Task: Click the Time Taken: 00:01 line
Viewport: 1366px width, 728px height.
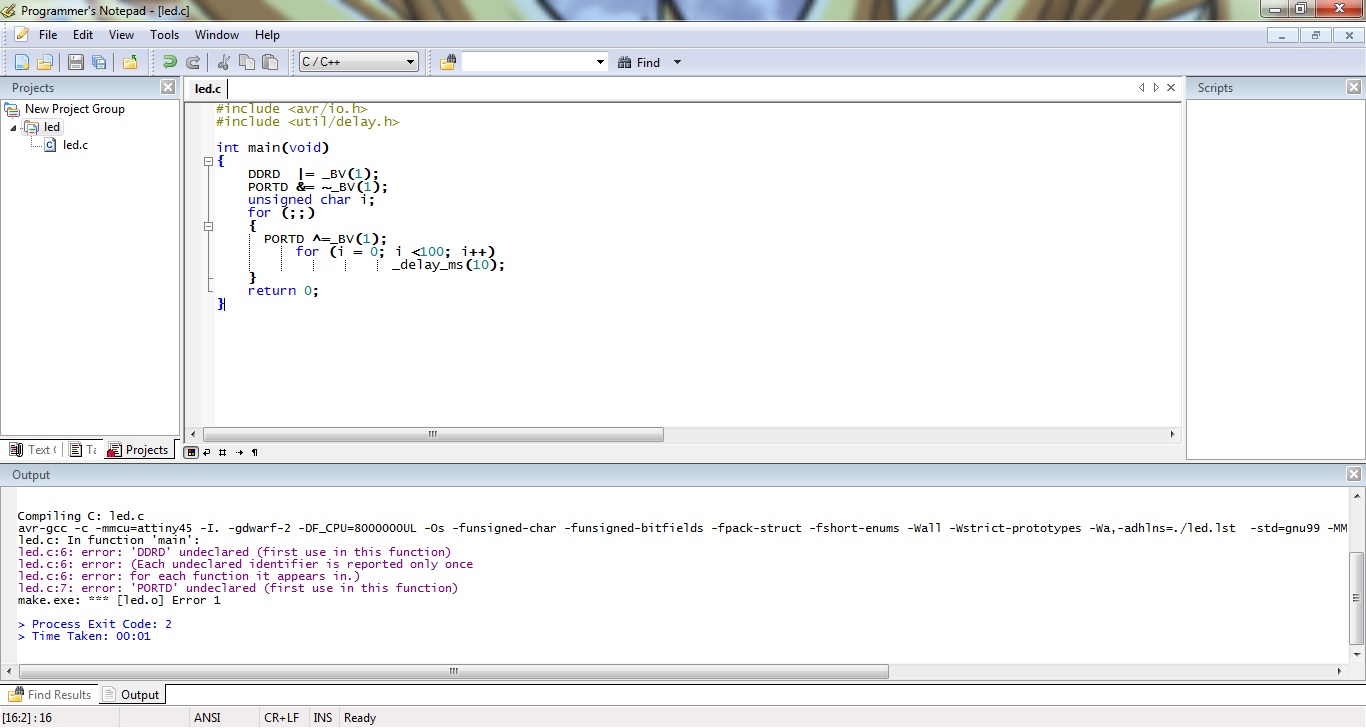Action: pos(84,636)
